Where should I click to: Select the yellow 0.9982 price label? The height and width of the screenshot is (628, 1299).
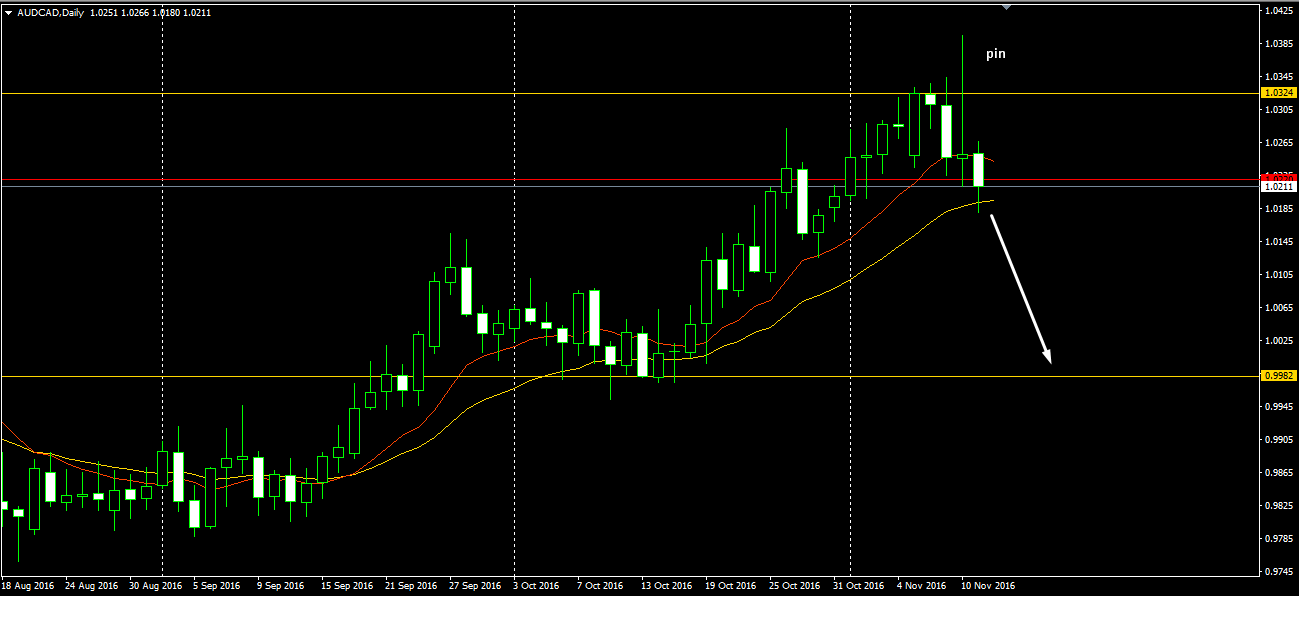click(x=1279, y=376)
